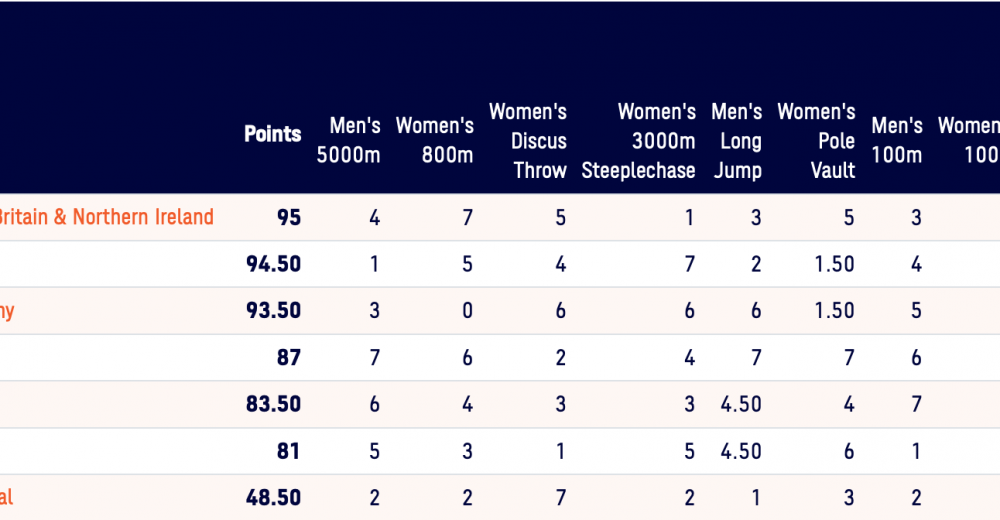Click the 95 points total cell
This screenshot has height=520, width=1000.
[x=288, y=218]
